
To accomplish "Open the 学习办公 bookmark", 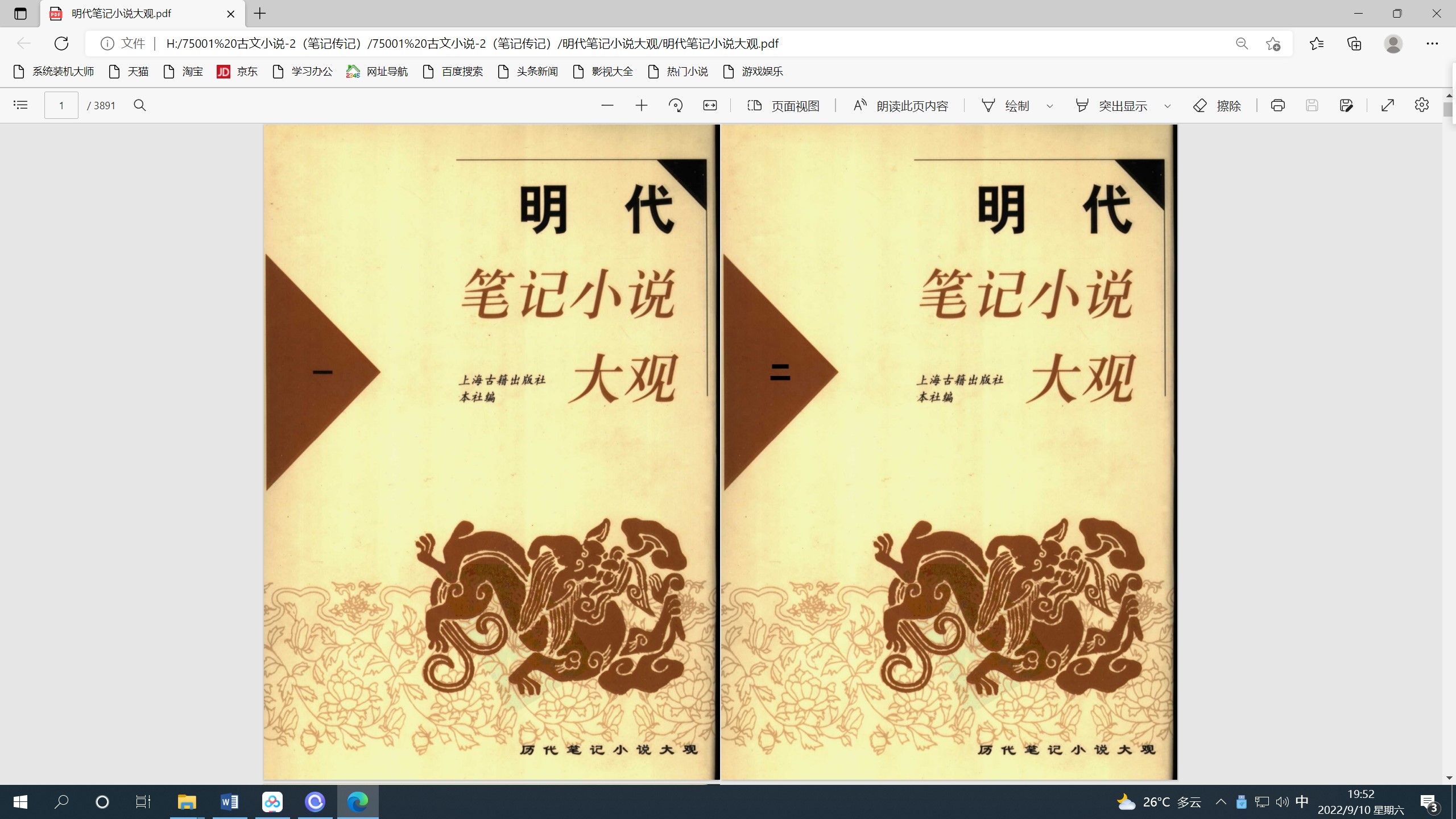I will (303, 72).
